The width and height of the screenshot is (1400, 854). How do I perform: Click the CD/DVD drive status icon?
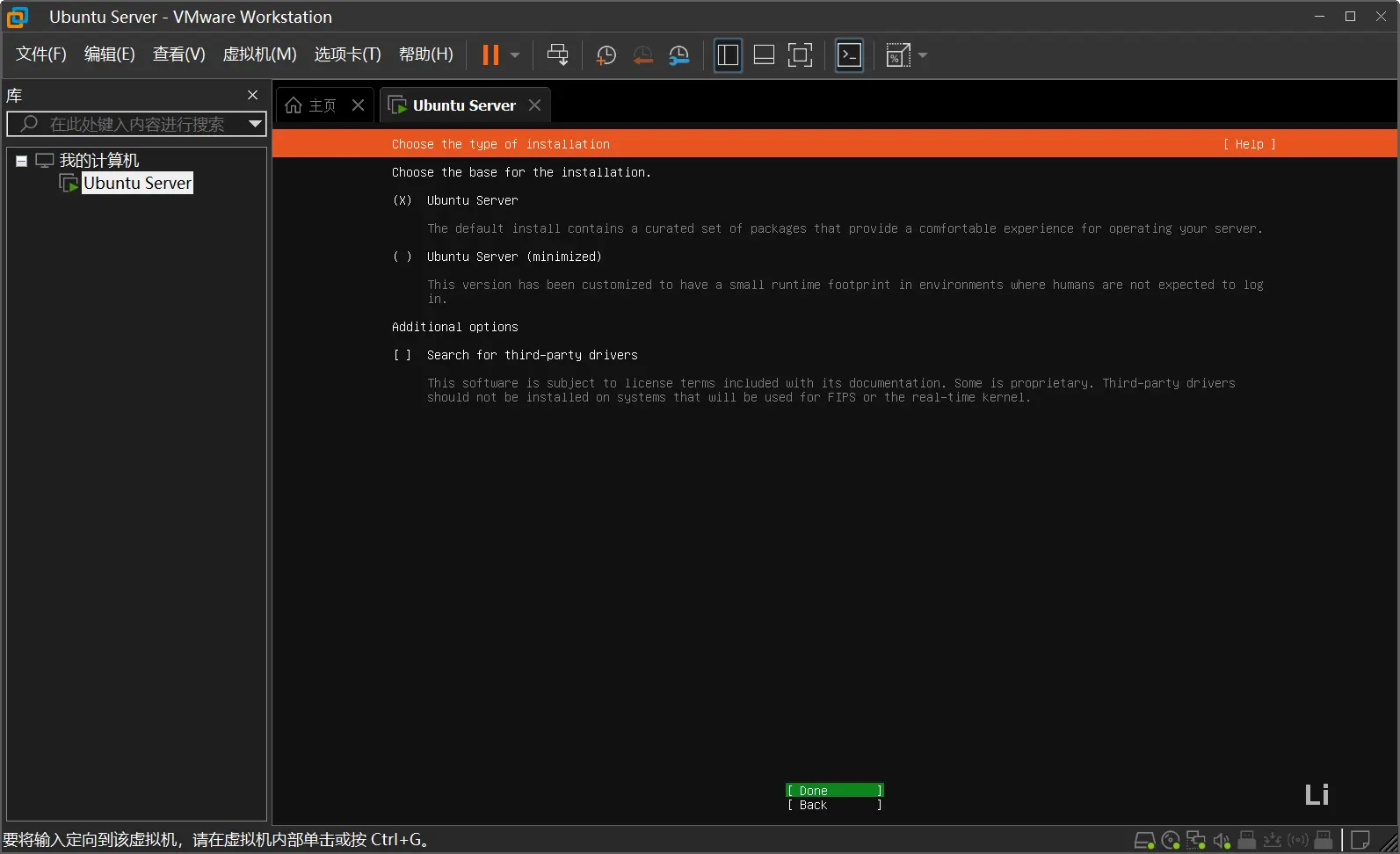[1171, 840]
